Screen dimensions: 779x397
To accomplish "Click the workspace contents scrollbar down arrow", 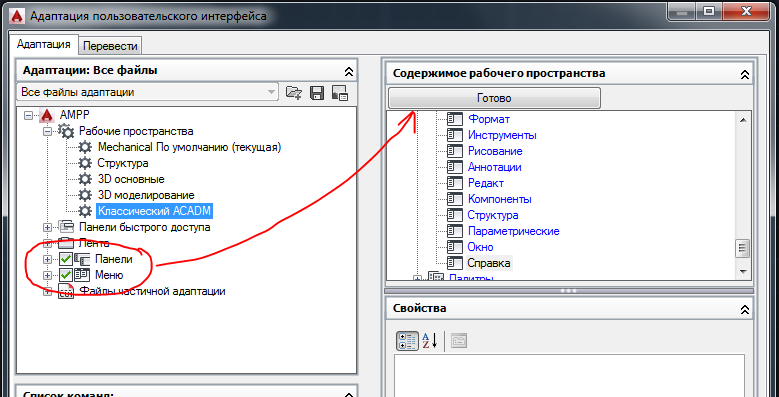I will [x=743, y=271].
